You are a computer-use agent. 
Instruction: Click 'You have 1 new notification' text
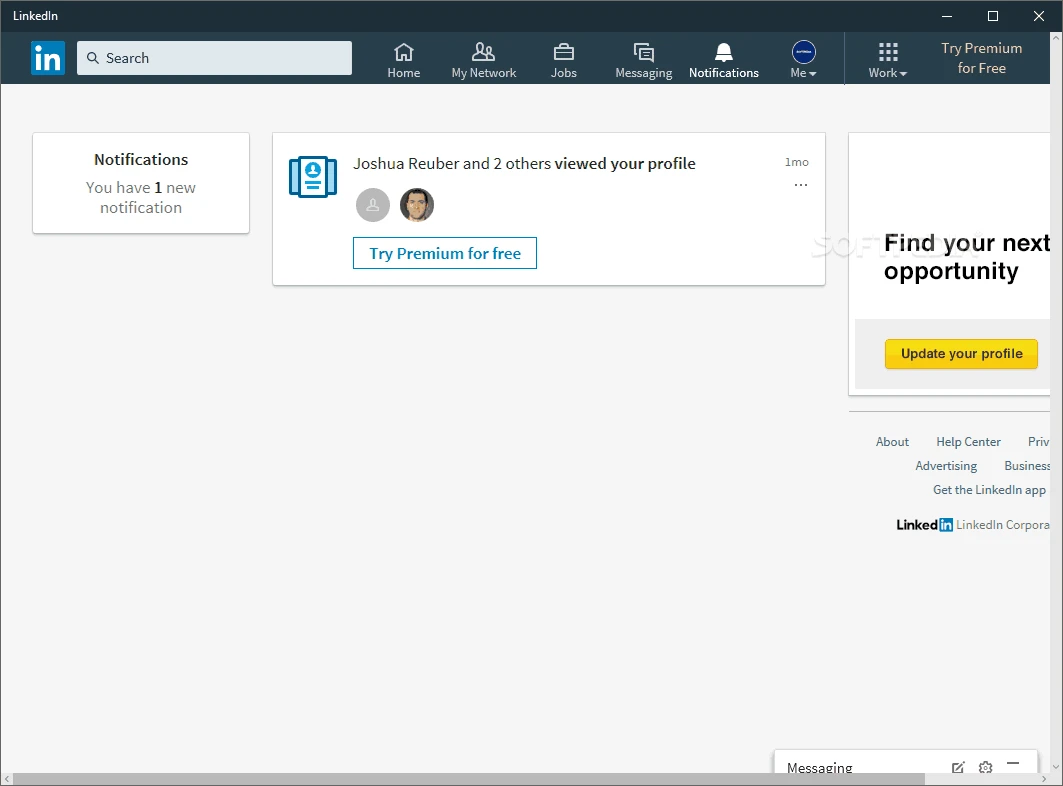click(x=141, y=197)
